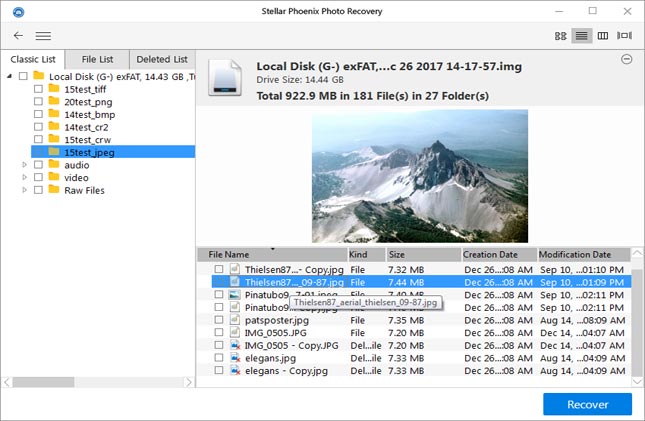645x421 pixels.
Task: Click the Raw Files folder icon
Action: click(x=54, y=189)
